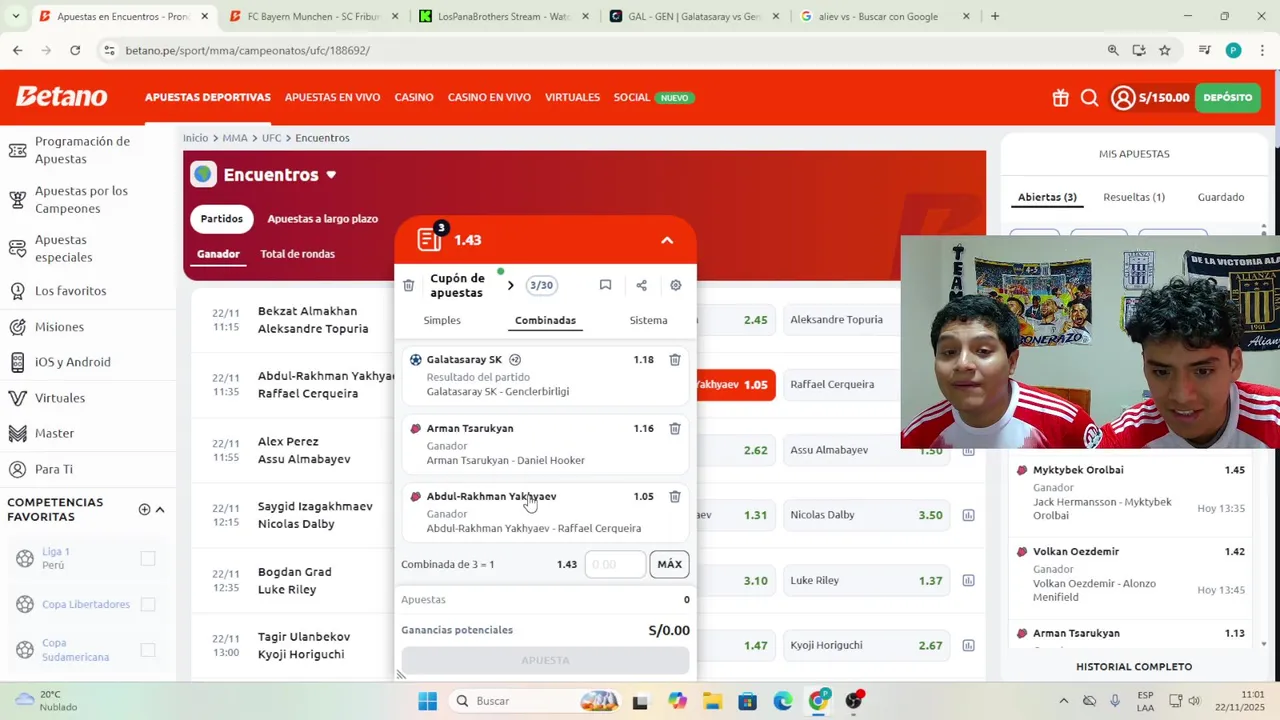Open Windows Start menu
The height and width of the screenshot is (720, 1280).
click(428, 701)
